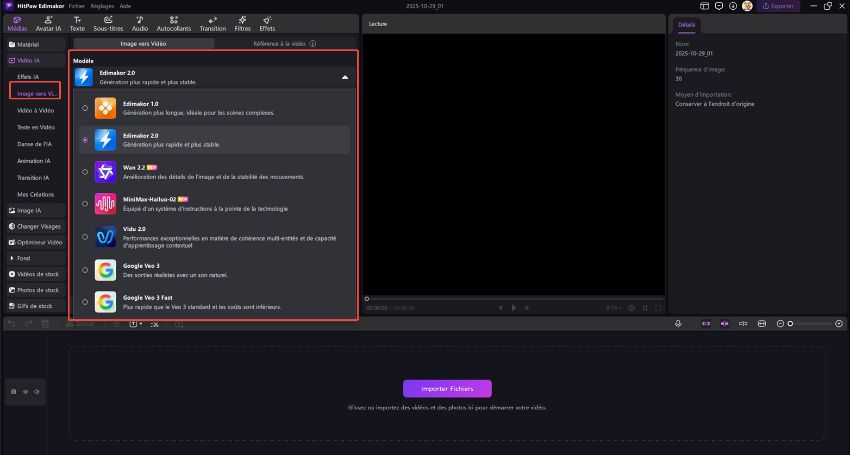The width and height of the screenshot is (850, 455).
Task: Open Vidéo à Vidéo in sidebar
Action: point(36,111)
